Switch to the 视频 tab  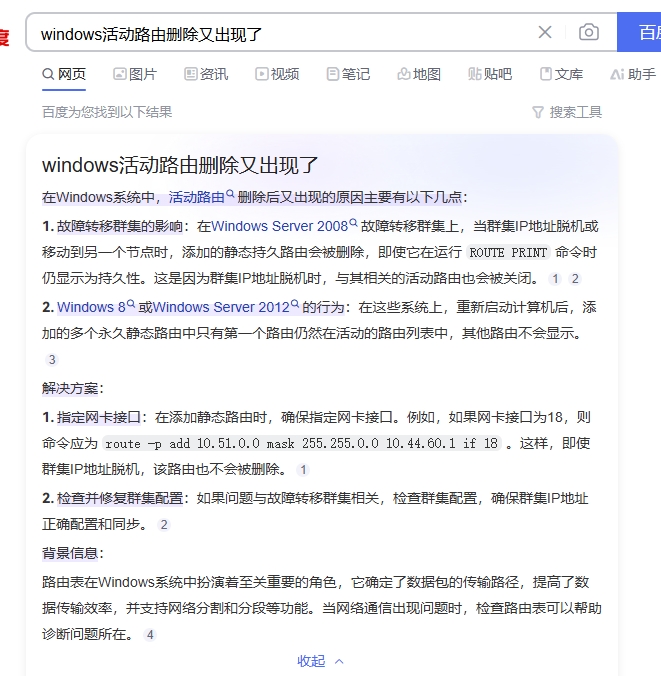coord(277,74)
